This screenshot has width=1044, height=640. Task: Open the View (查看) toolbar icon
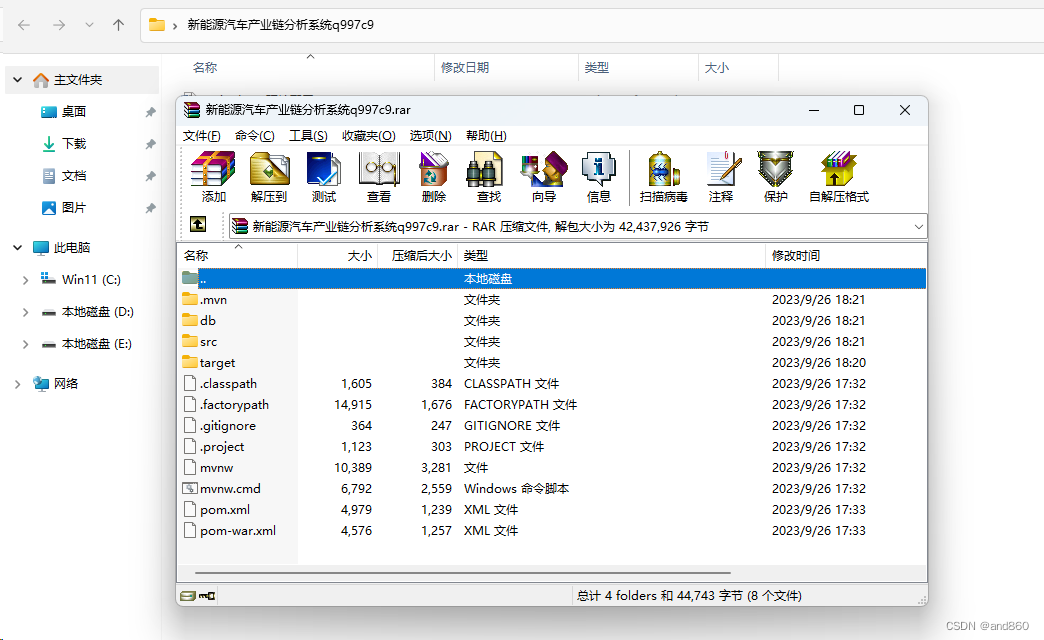379,176
